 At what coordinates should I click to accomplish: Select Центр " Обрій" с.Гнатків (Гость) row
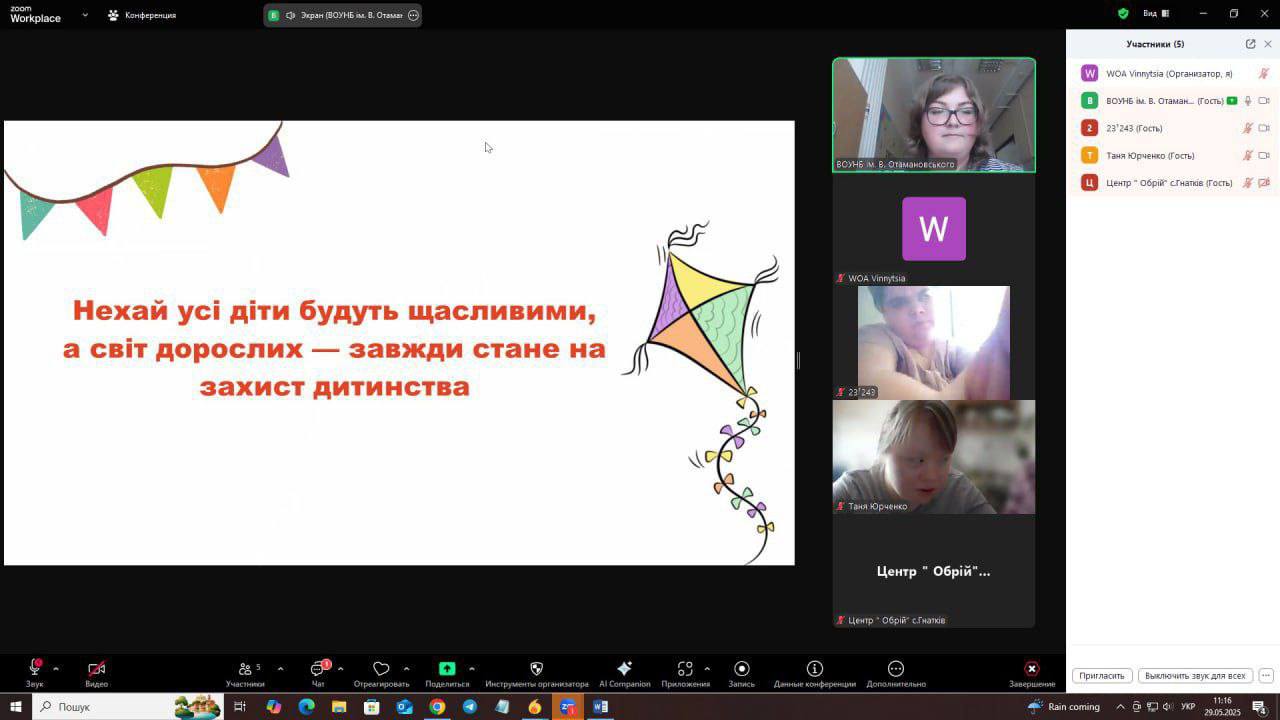click(x=1172, y=183)
